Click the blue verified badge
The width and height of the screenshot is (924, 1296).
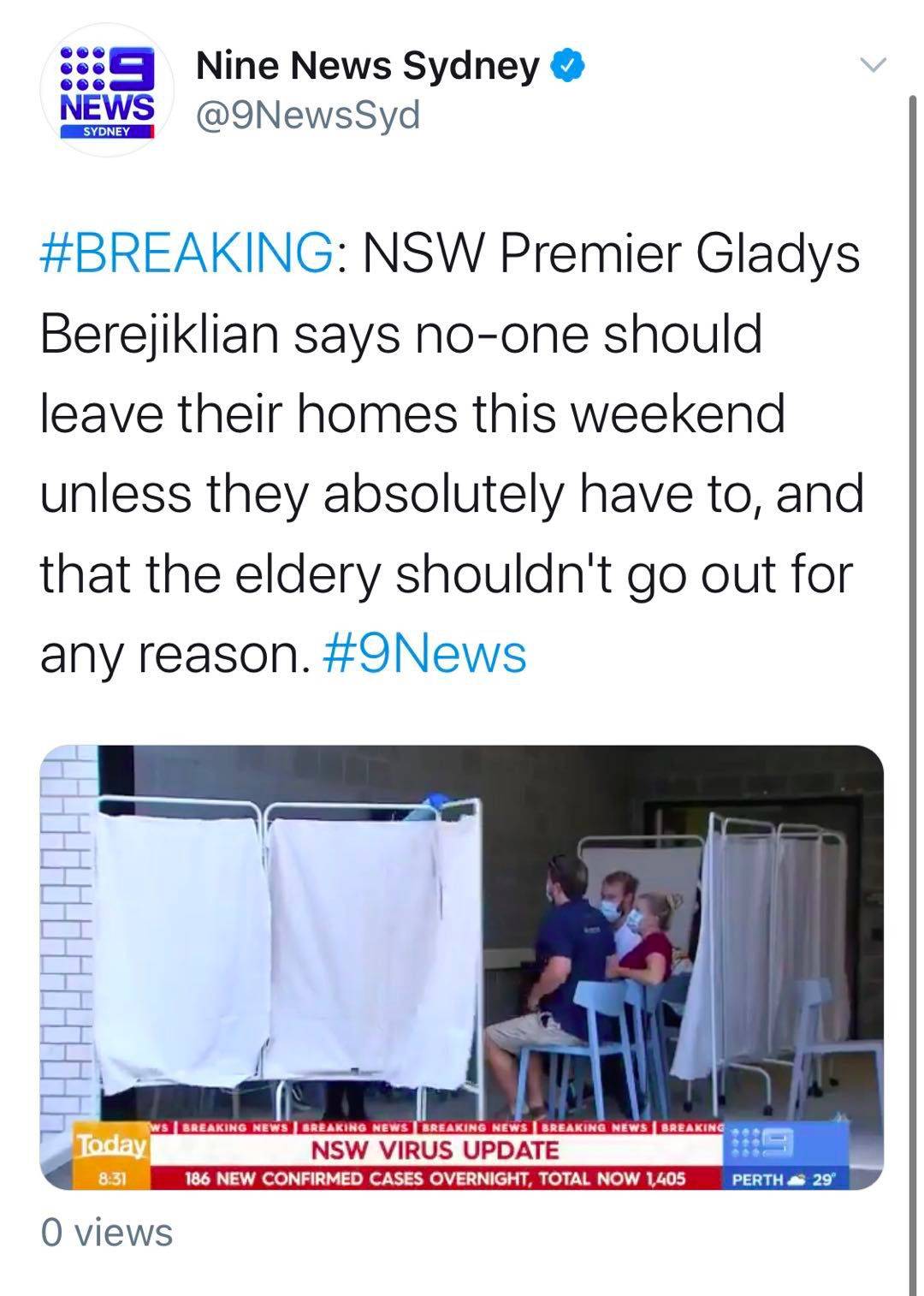(567, 64)
